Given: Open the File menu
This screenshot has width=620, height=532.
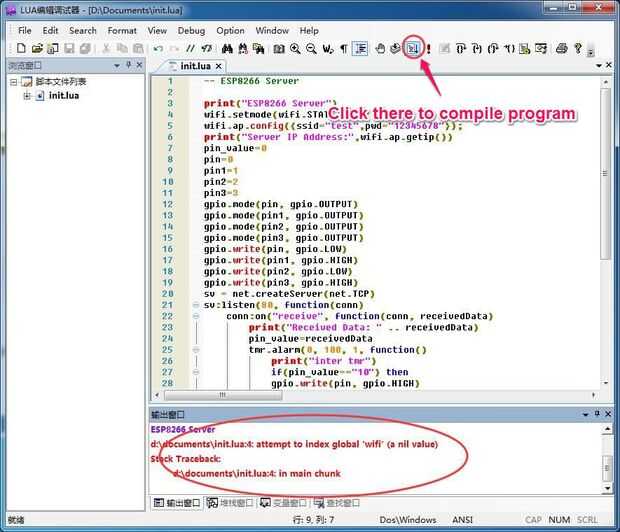Looking at the screenshot, I should [x=25, y=30].
